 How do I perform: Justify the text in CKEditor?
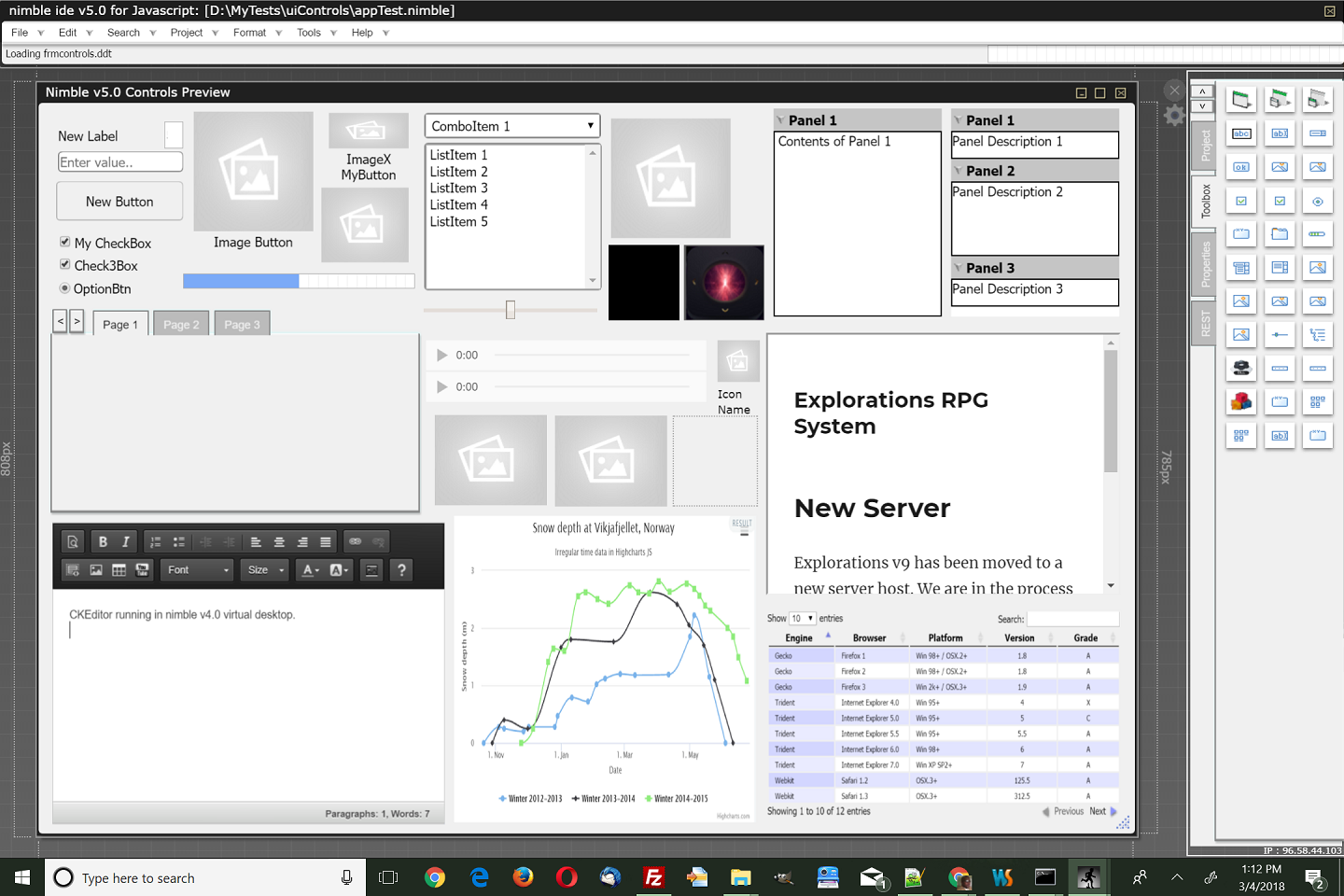pos(326,541)
